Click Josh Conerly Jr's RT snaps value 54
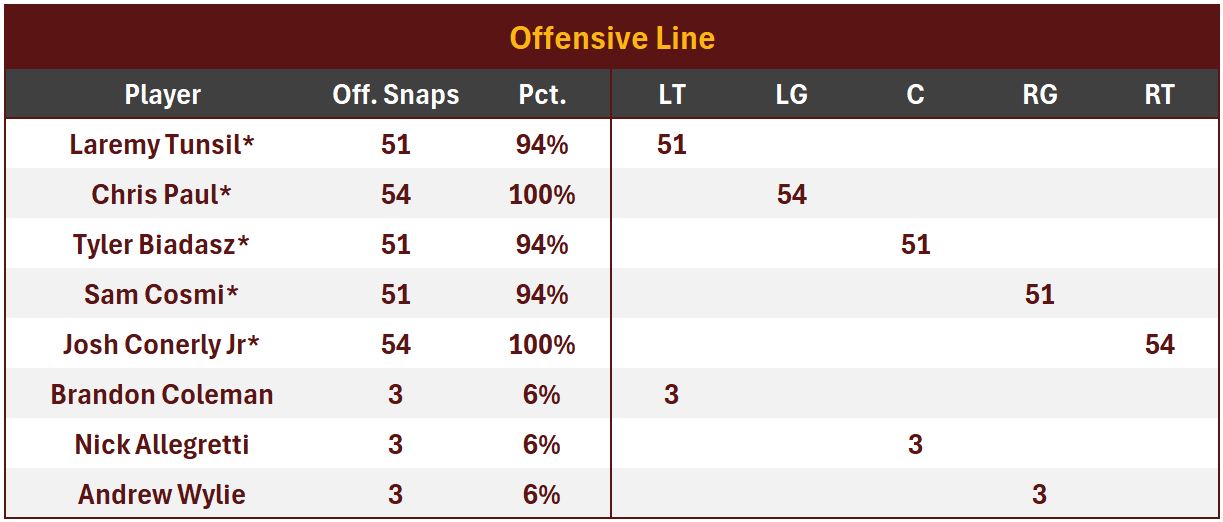Screen dimensions: 1223x522 pyautogui.click(x=1159, y=345)
